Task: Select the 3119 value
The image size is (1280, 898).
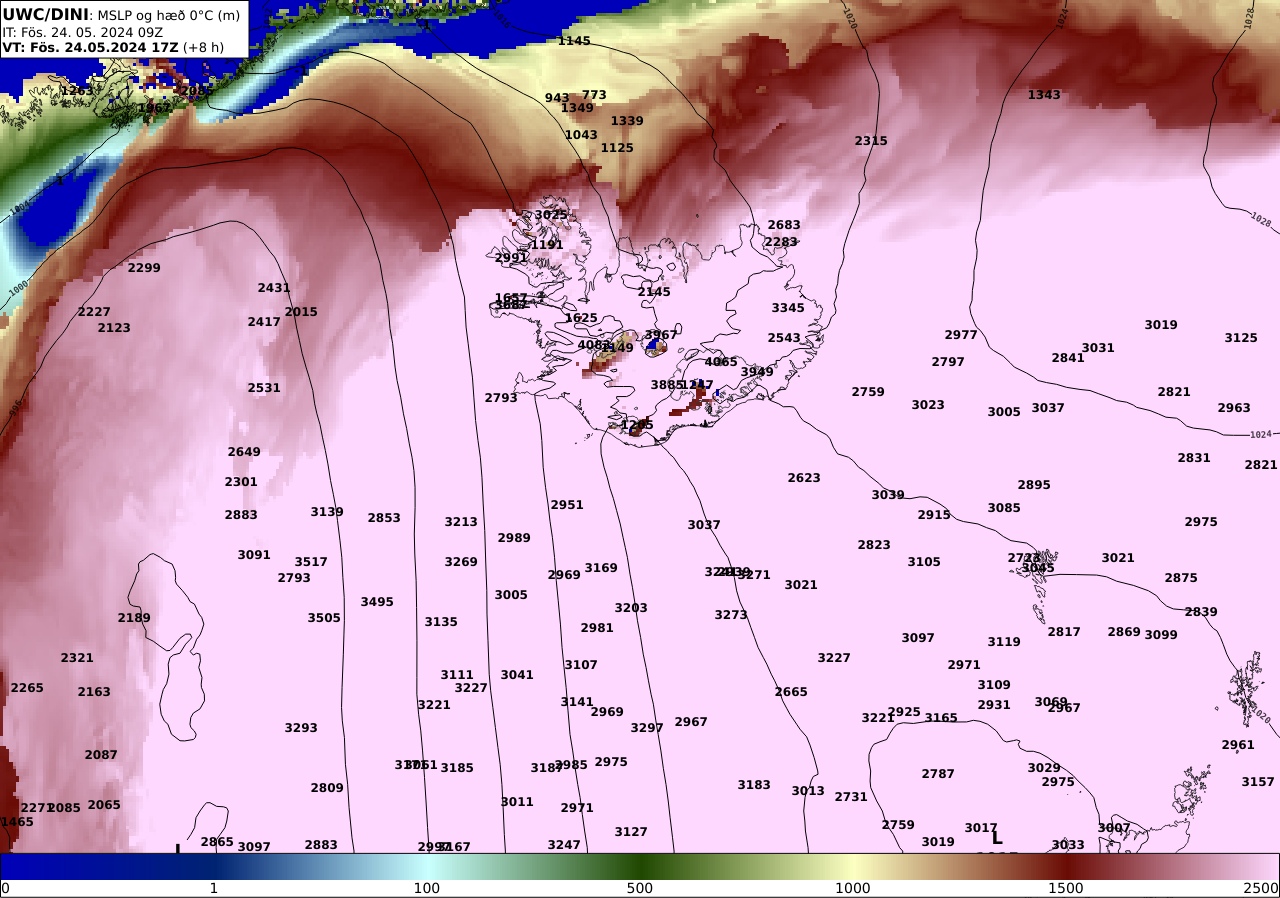Action: (1004, 642)
